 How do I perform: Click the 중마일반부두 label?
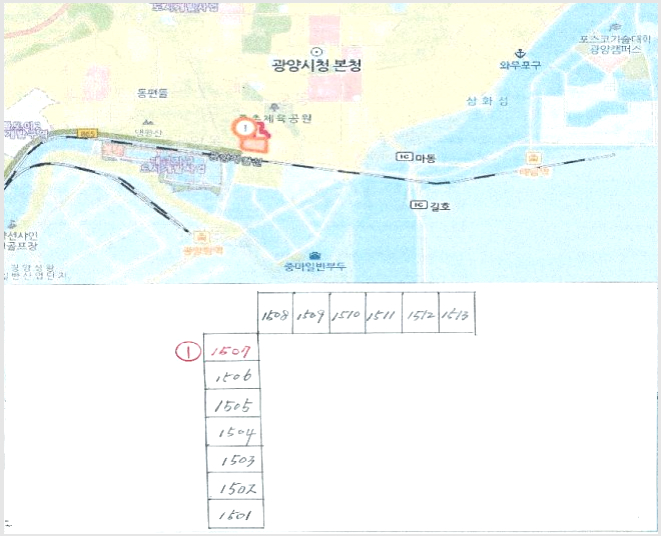click(x=315, y=267)
